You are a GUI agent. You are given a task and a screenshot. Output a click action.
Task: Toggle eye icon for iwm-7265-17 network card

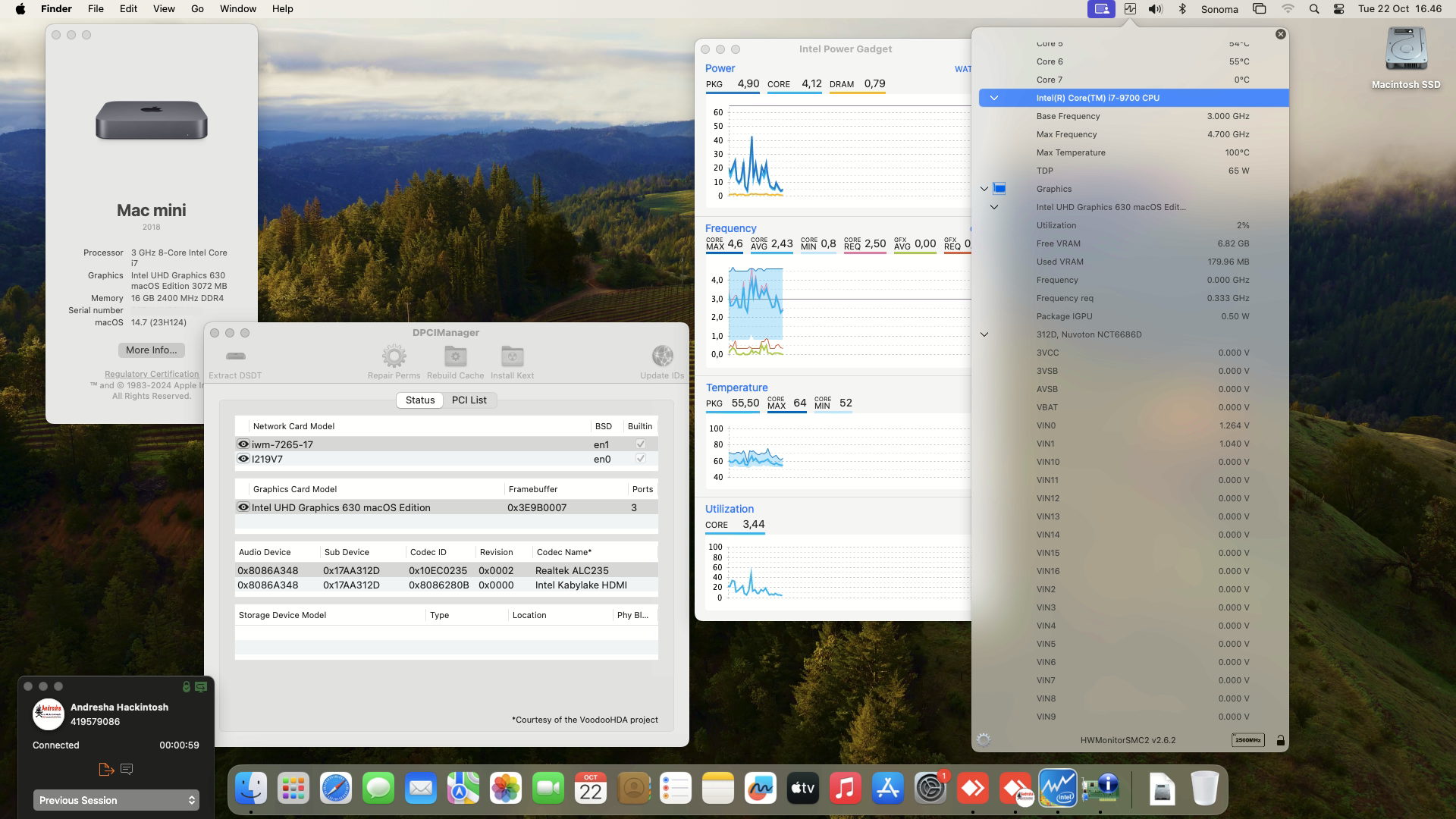[243, 444]
